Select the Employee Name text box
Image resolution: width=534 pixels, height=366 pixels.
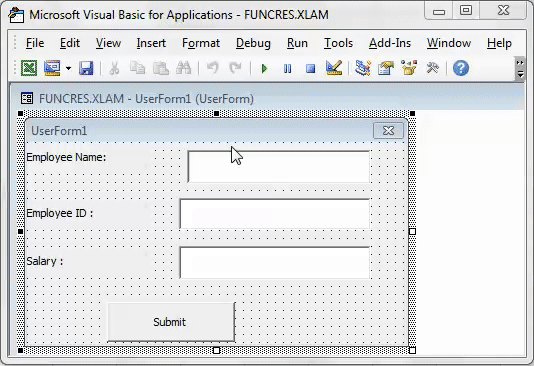279,166
